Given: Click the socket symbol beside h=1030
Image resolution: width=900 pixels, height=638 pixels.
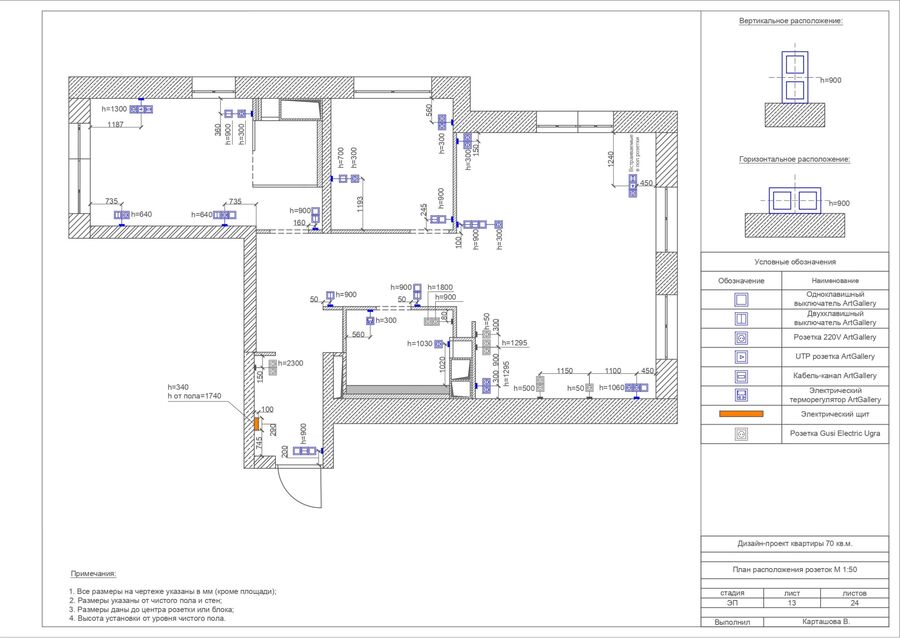Looking at the screenshot, I should point(439,344).
